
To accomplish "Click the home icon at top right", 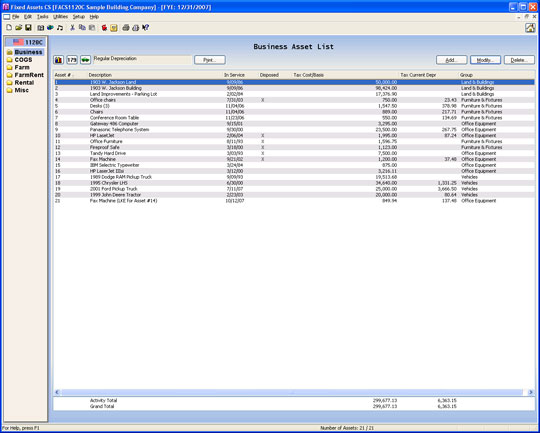I will [x=530, y=28].
